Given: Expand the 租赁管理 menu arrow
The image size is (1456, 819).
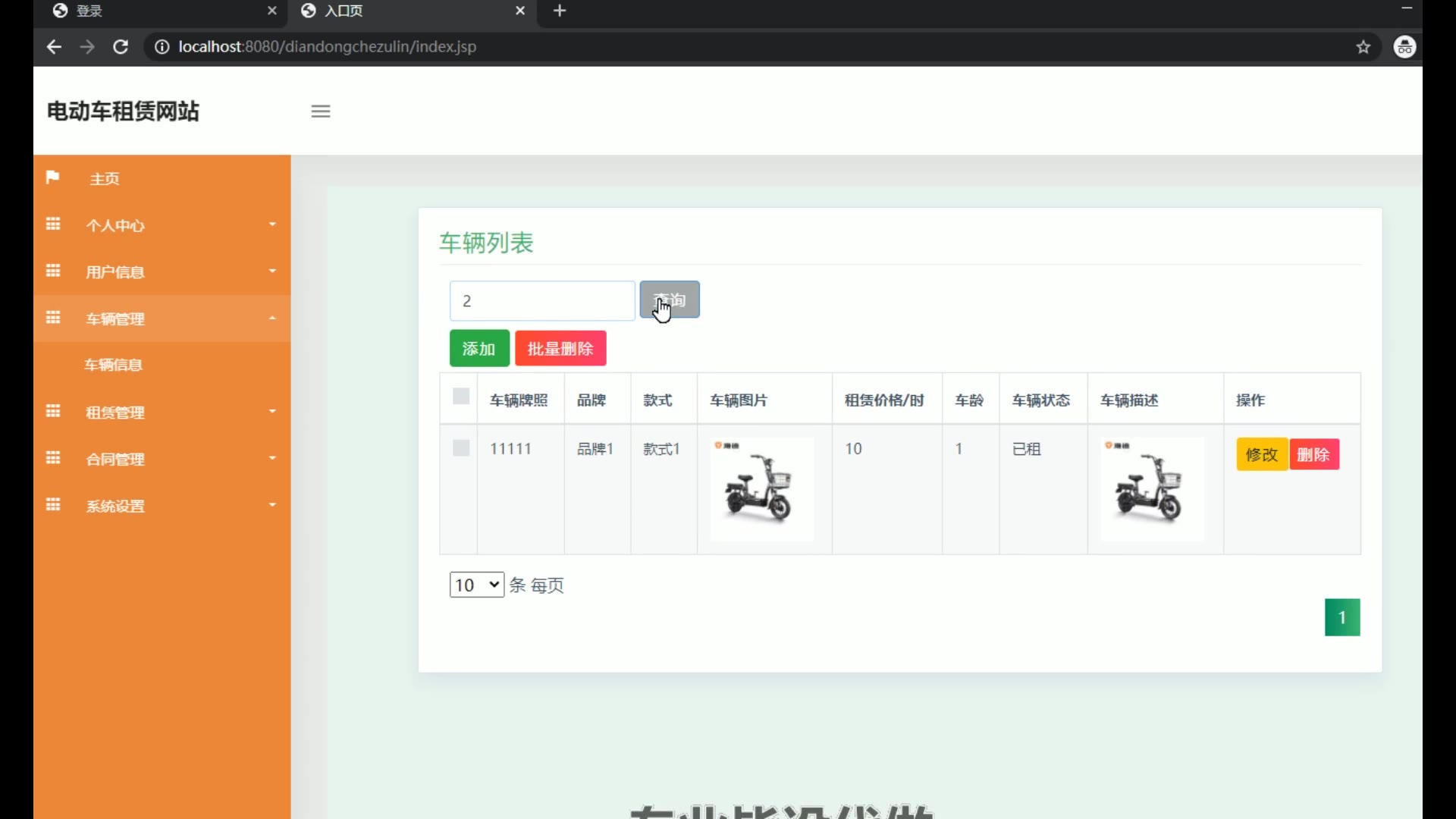Looking at the screenshot, I should [272, 411].
